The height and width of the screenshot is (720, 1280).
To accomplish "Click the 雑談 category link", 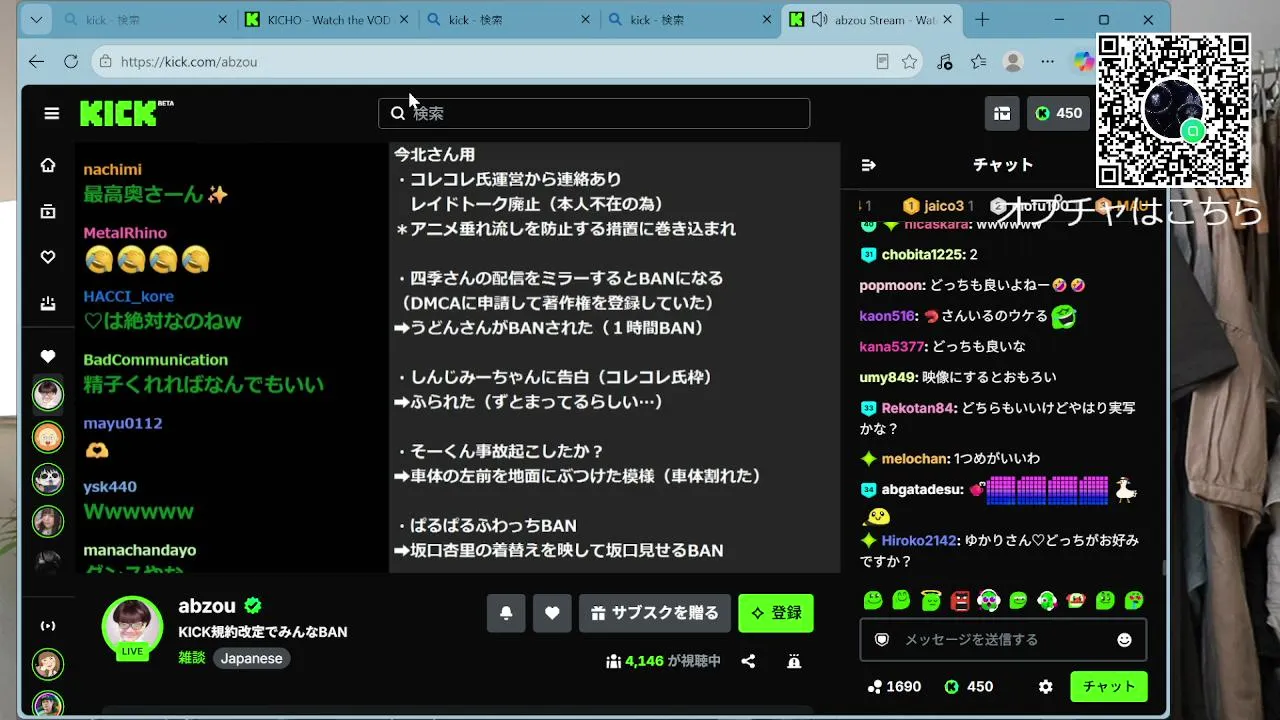I will 192,658.
